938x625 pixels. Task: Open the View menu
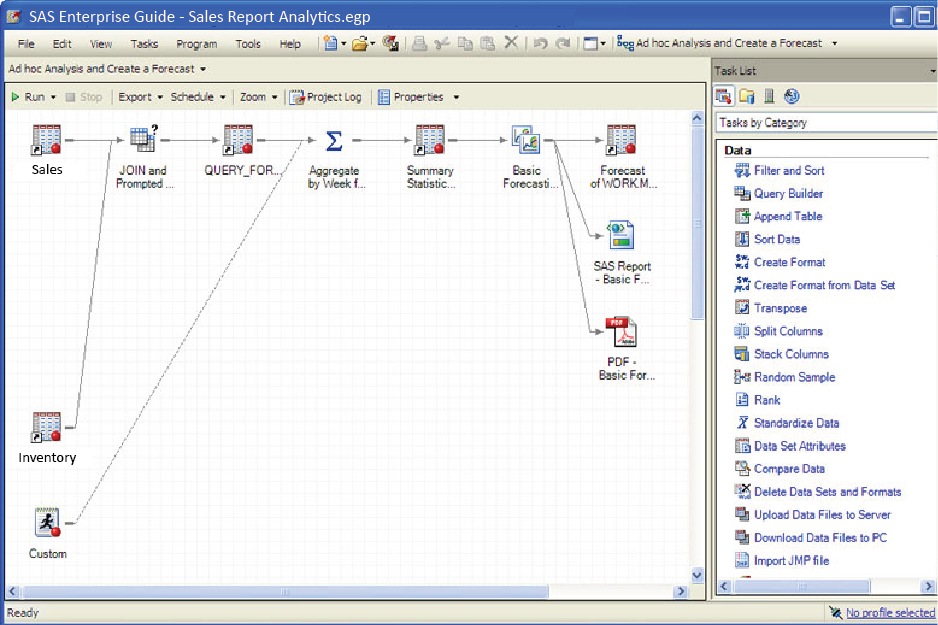pyautogui.click(x=101, y=44)
